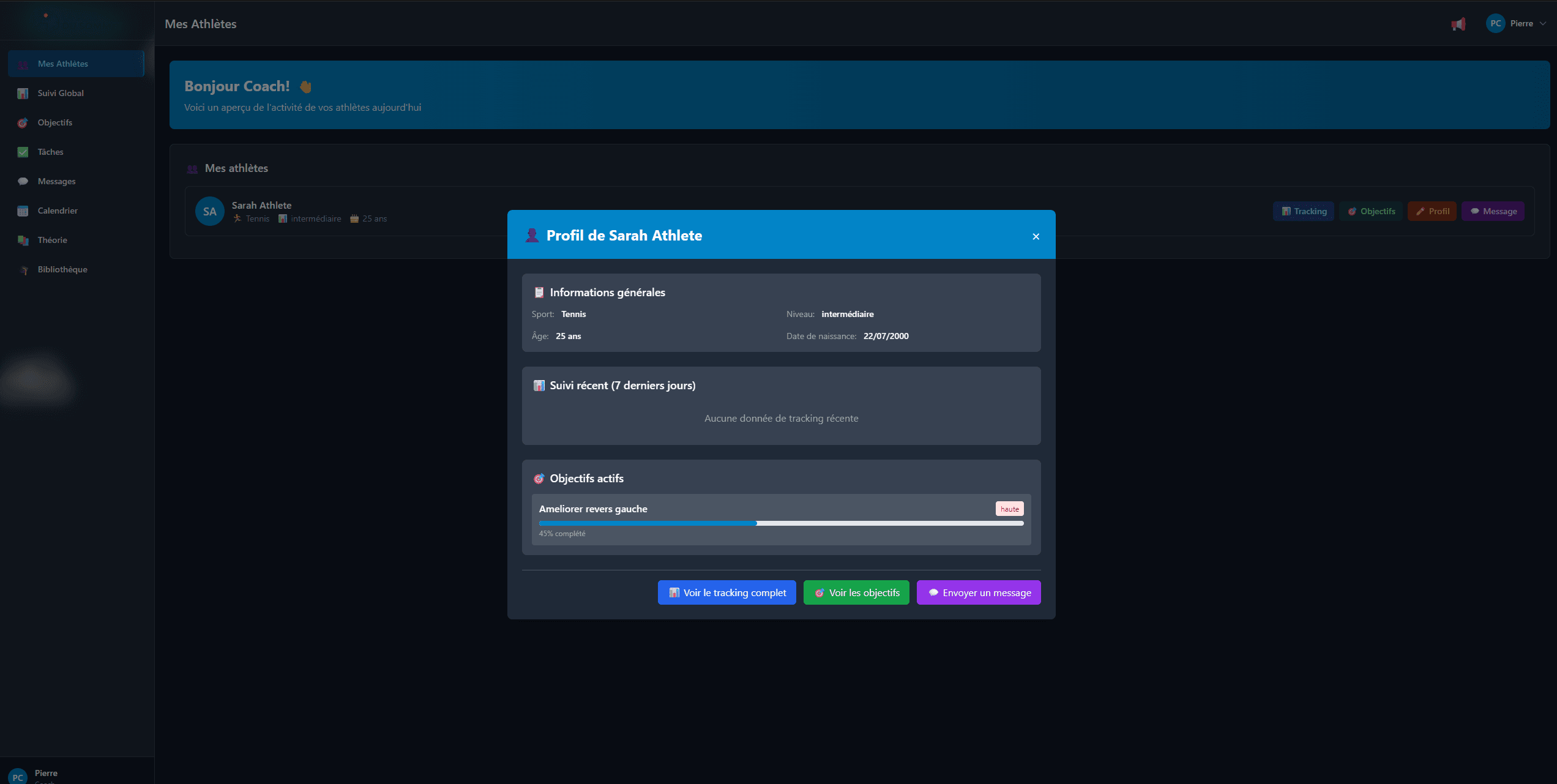The image size is (1557, 784).
Task: Click the megaphone announcements icon
Action: coord(1458,24)
